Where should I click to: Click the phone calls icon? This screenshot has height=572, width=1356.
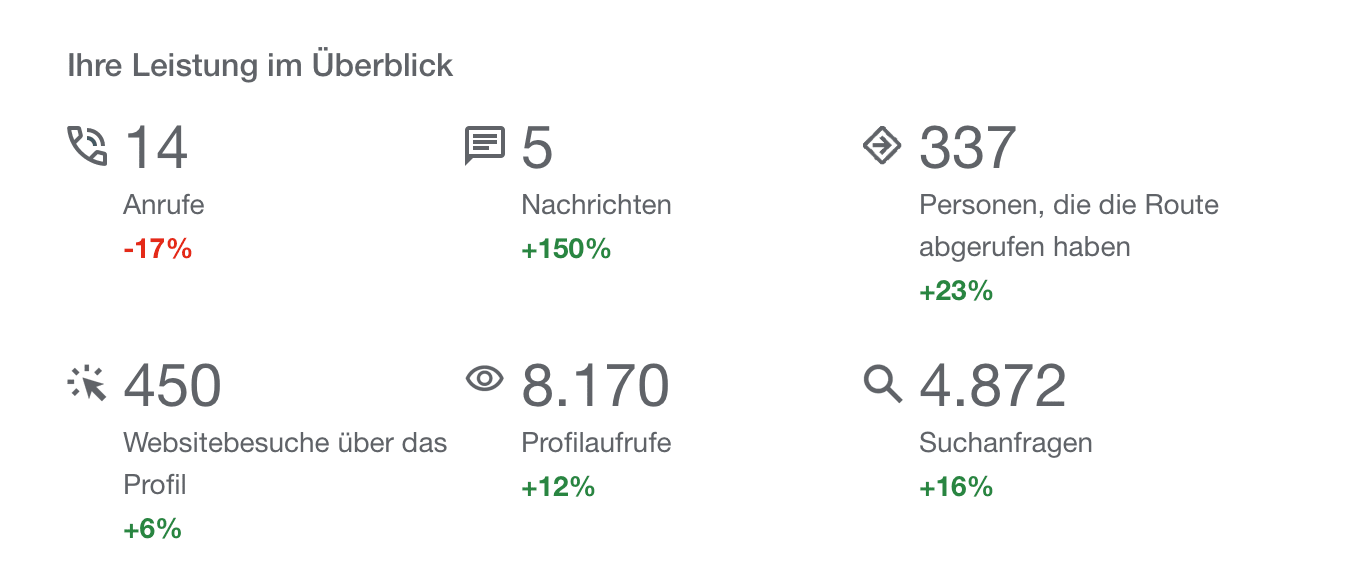pos(87,146)
